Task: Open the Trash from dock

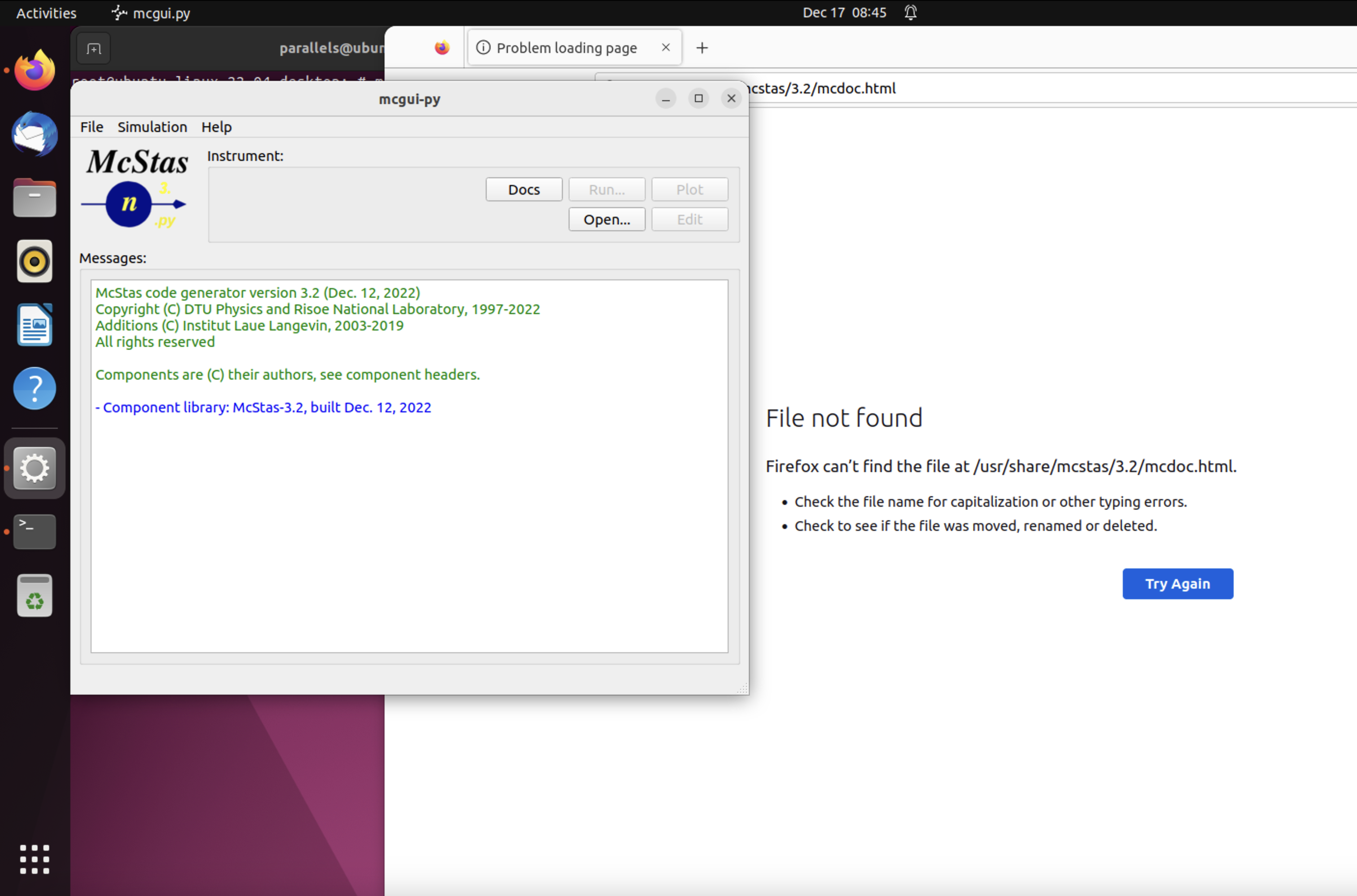Action: tap(34, 594)
